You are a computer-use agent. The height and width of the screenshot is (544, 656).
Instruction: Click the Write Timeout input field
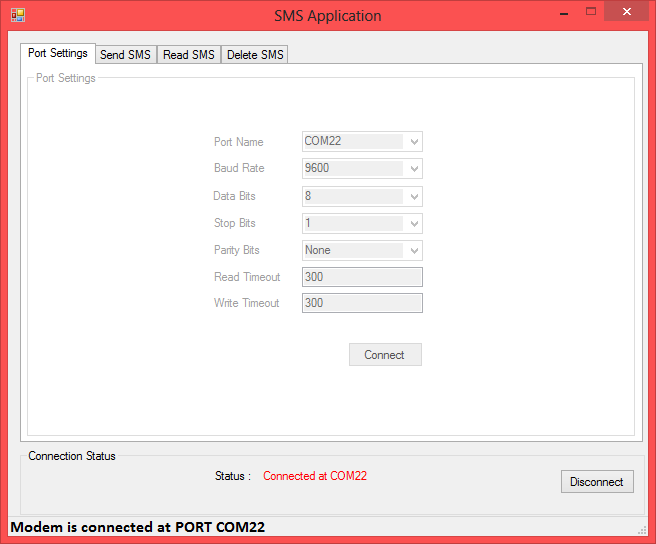[362, 303]
